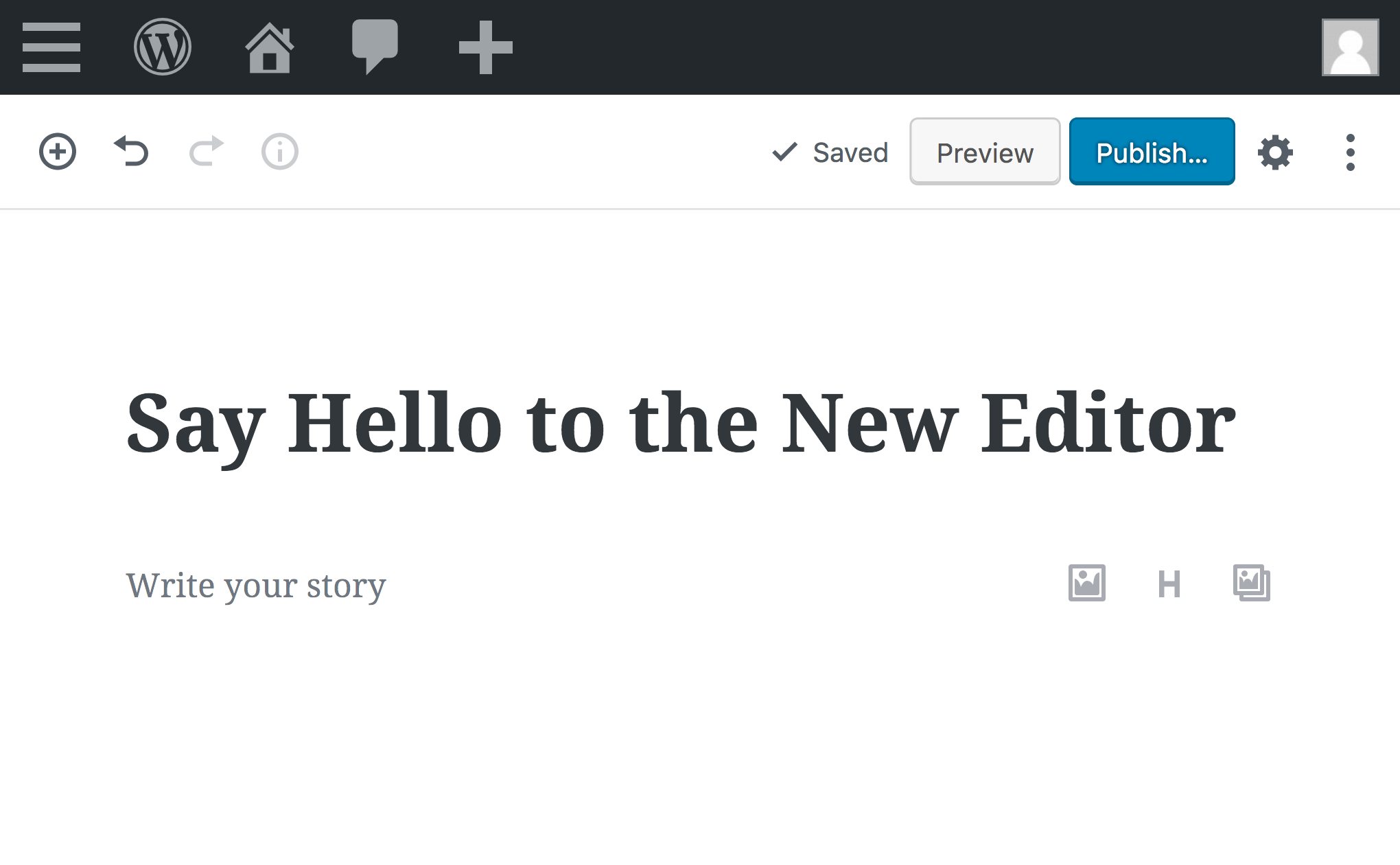
Task: Expand the three-dot more options menu
Action: tap(1350, 152)
